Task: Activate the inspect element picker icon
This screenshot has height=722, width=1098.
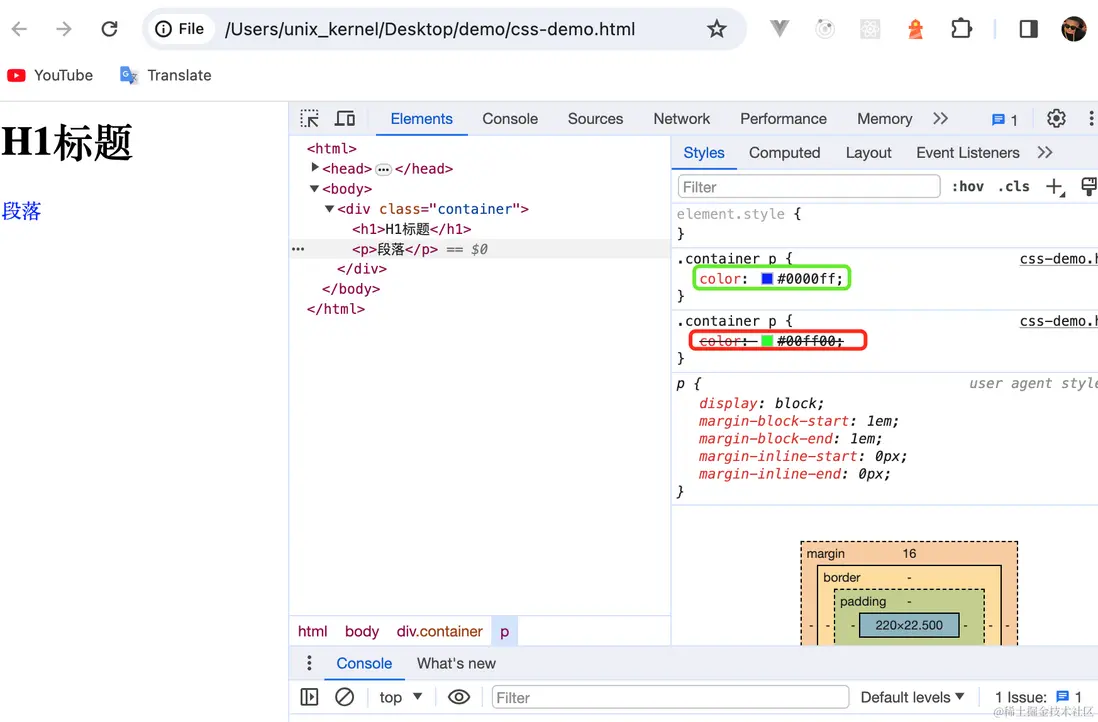Action: pos(310,119)
